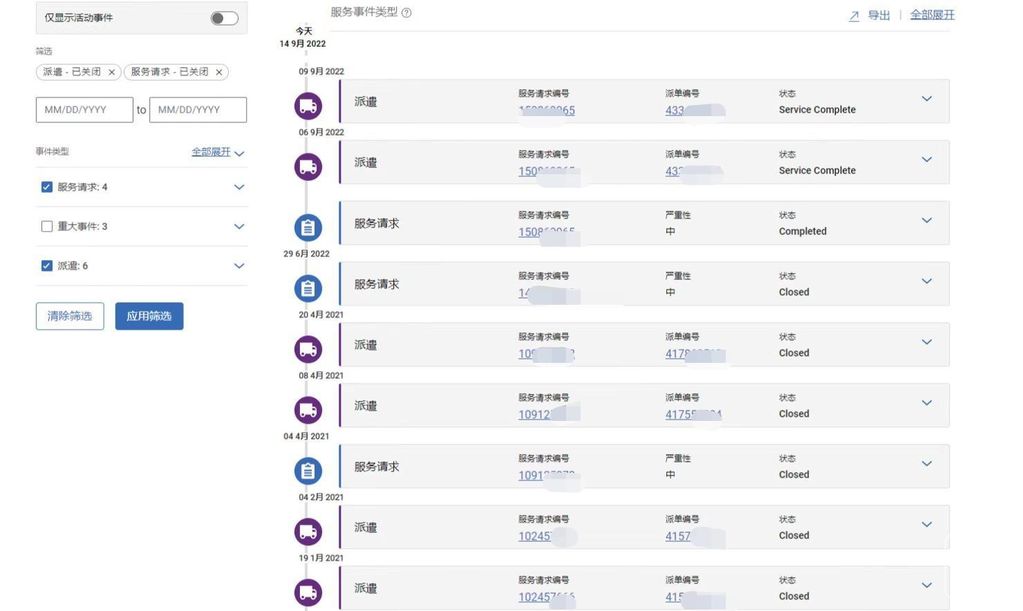Viewport: 1023px width, 611px height.
Task: Click the help icon beside 服务事件类型
Action: pyautogui.click(x=406, y=13)
